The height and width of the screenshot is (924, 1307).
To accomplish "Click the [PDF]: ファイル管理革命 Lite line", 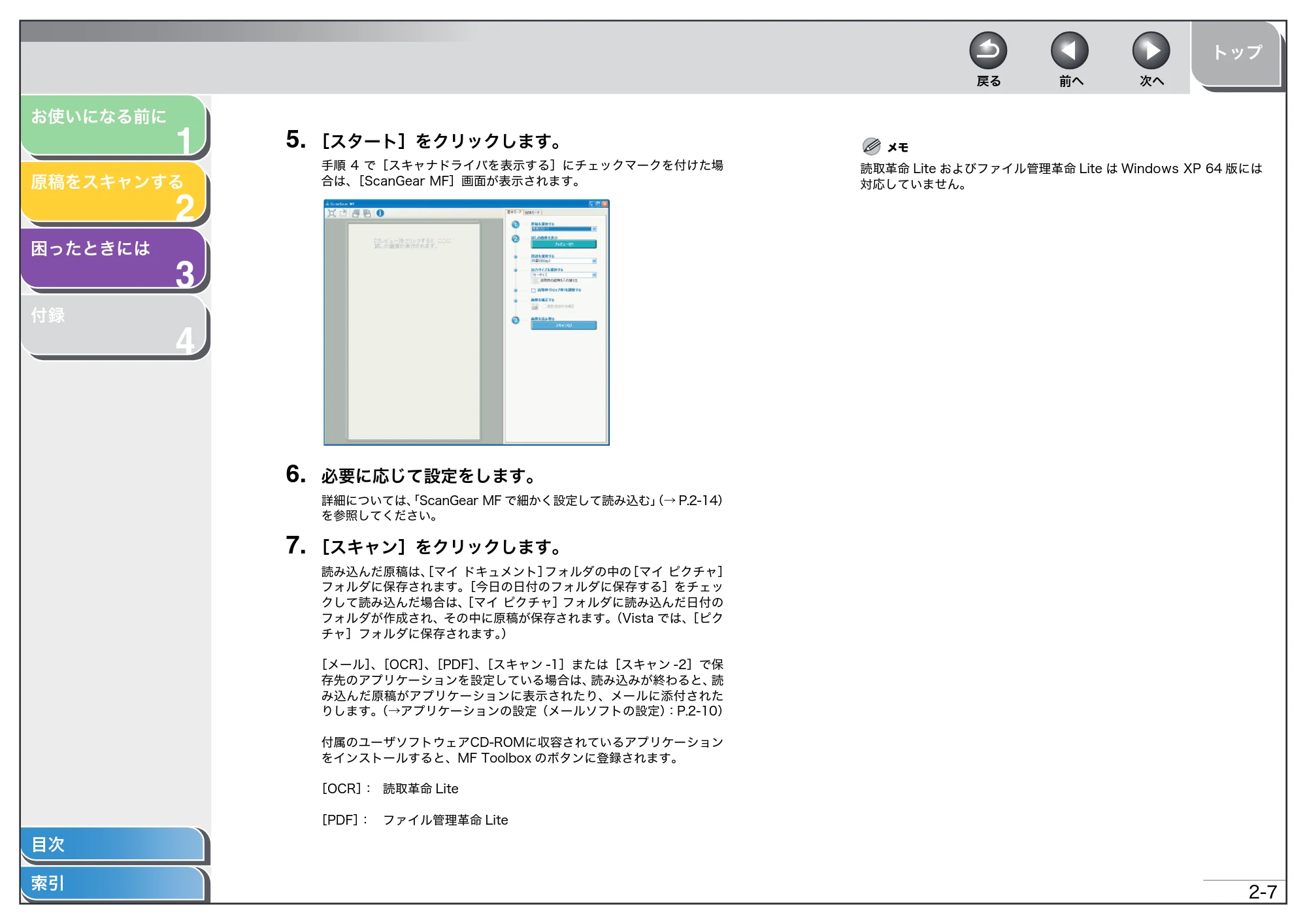I will [415, 820].
